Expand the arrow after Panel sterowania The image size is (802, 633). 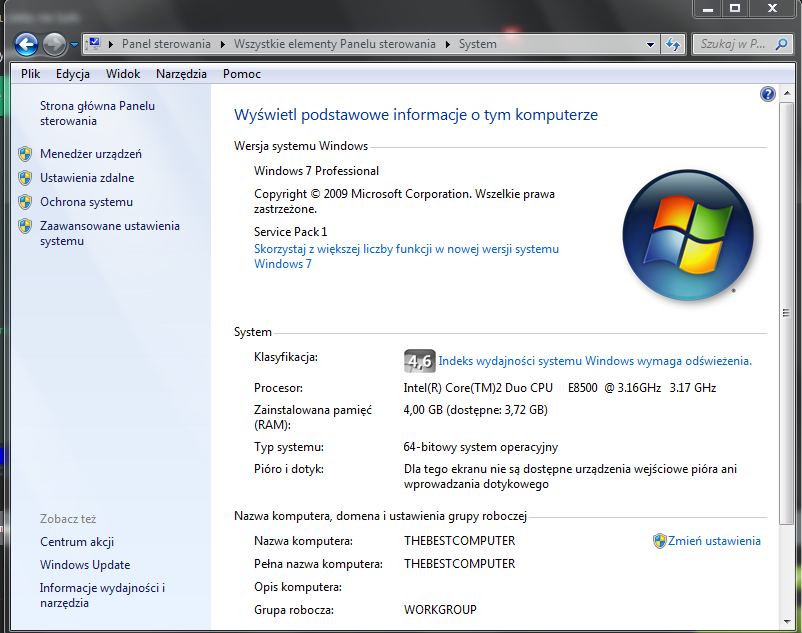pos(222,44)
